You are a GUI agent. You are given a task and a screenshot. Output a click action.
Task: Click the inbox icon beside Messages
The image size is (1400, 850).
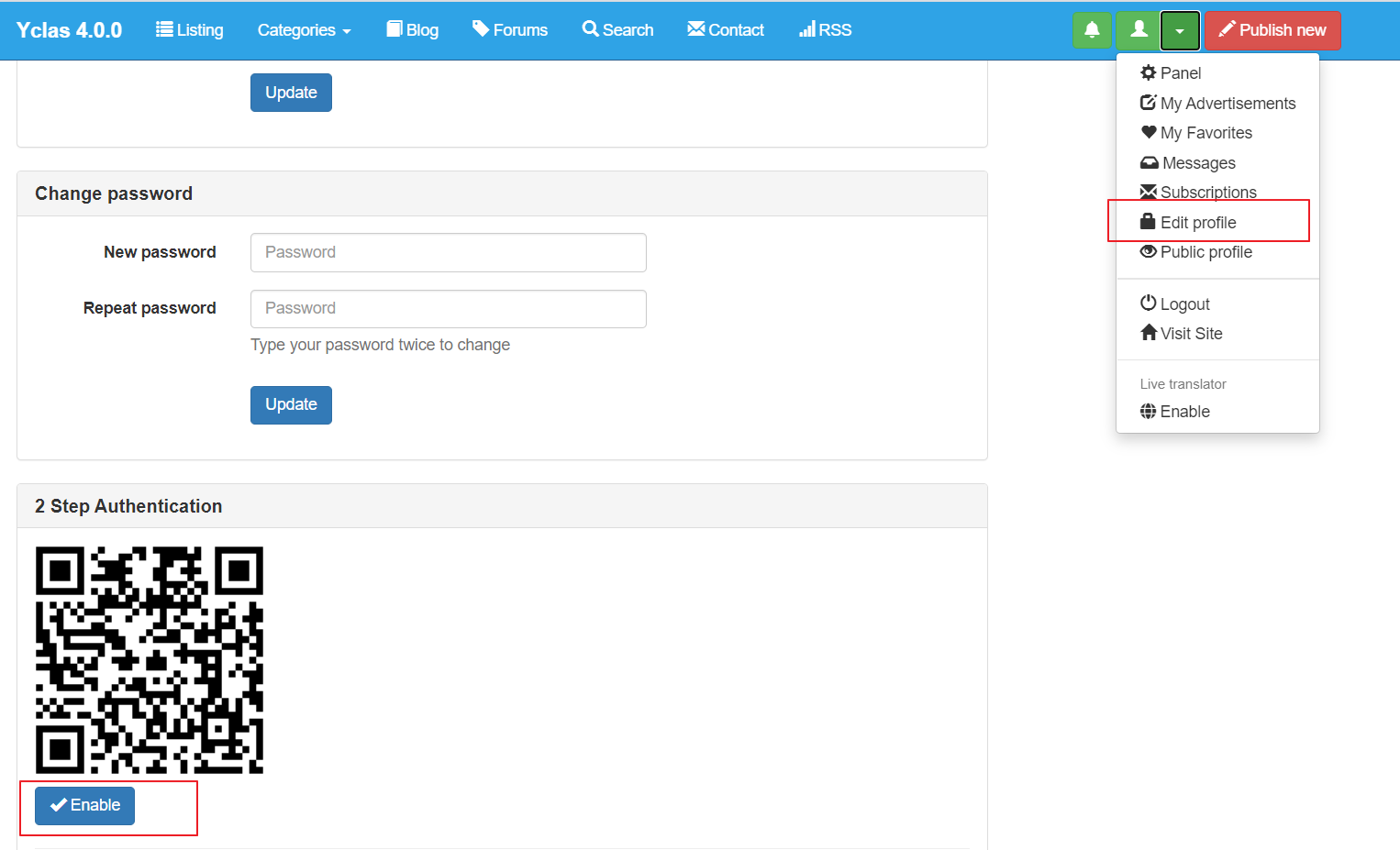1150,162
